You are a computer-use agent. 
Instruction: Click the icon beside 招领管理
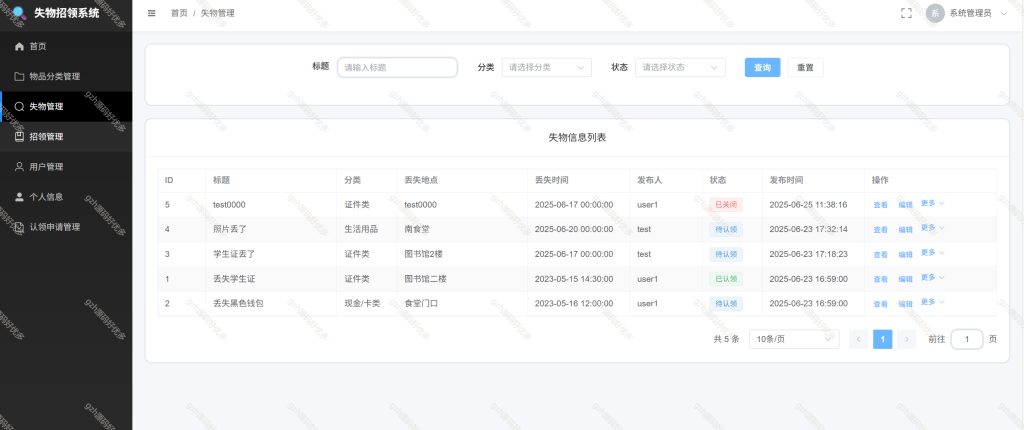point(19,137)
